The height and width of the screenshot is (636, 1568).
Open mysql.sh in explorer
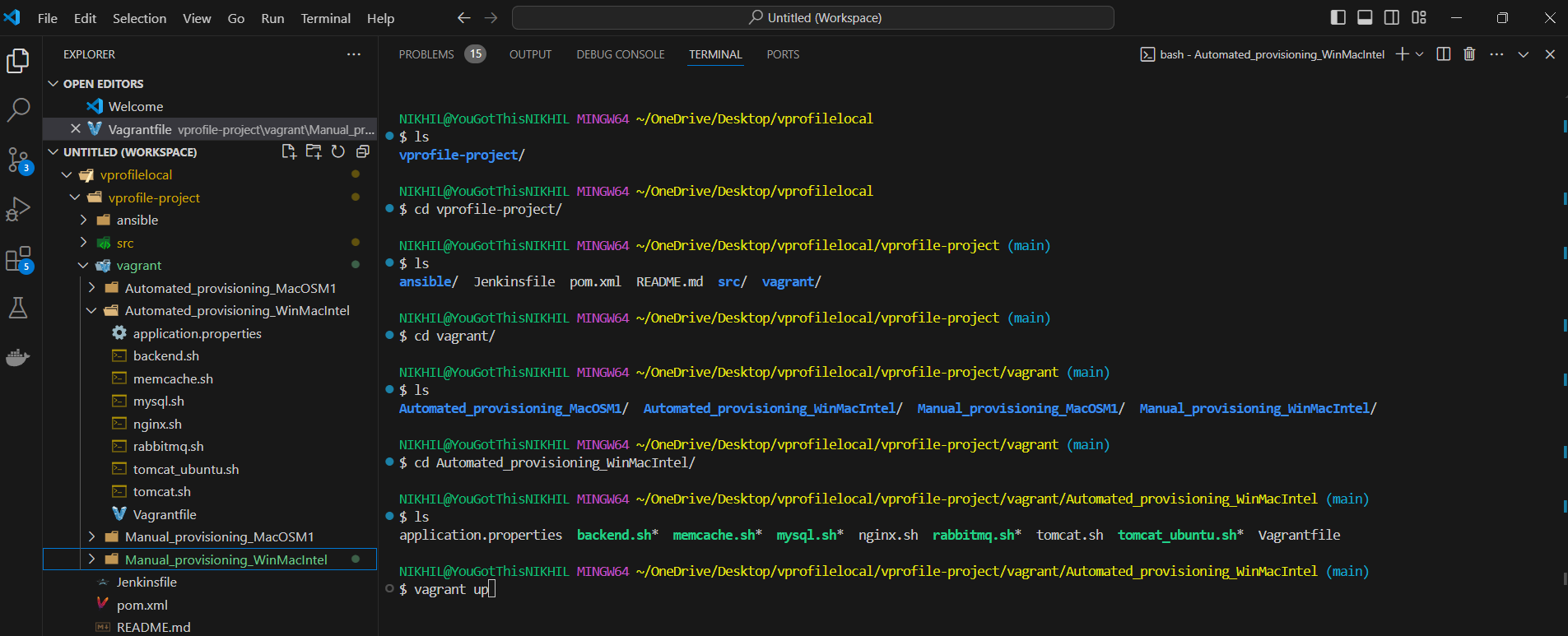click(159, 401)
